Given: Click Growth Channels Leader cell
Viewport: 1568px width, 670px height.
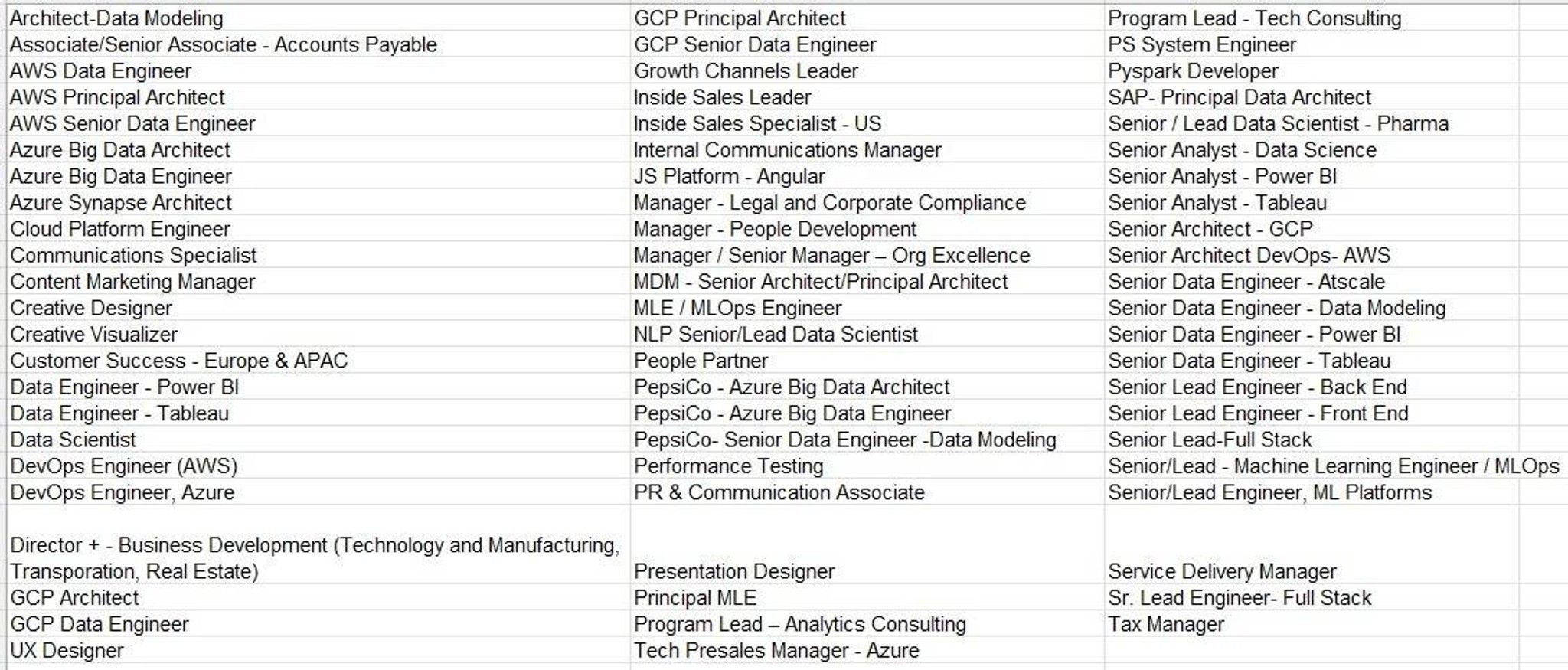Looking at the screenshot, I should (867, 70).
